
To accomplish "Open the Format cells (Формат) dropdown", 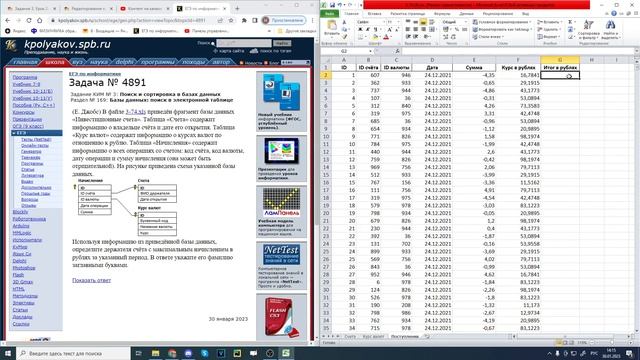I will pyautogui.click(x=549, y=37).
